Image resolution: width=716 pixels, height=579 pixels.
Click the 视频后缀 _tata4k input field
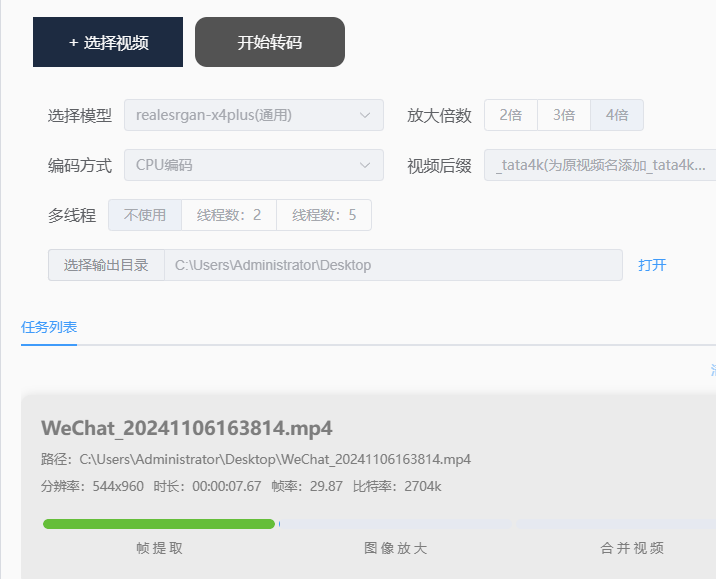(602, 165)
